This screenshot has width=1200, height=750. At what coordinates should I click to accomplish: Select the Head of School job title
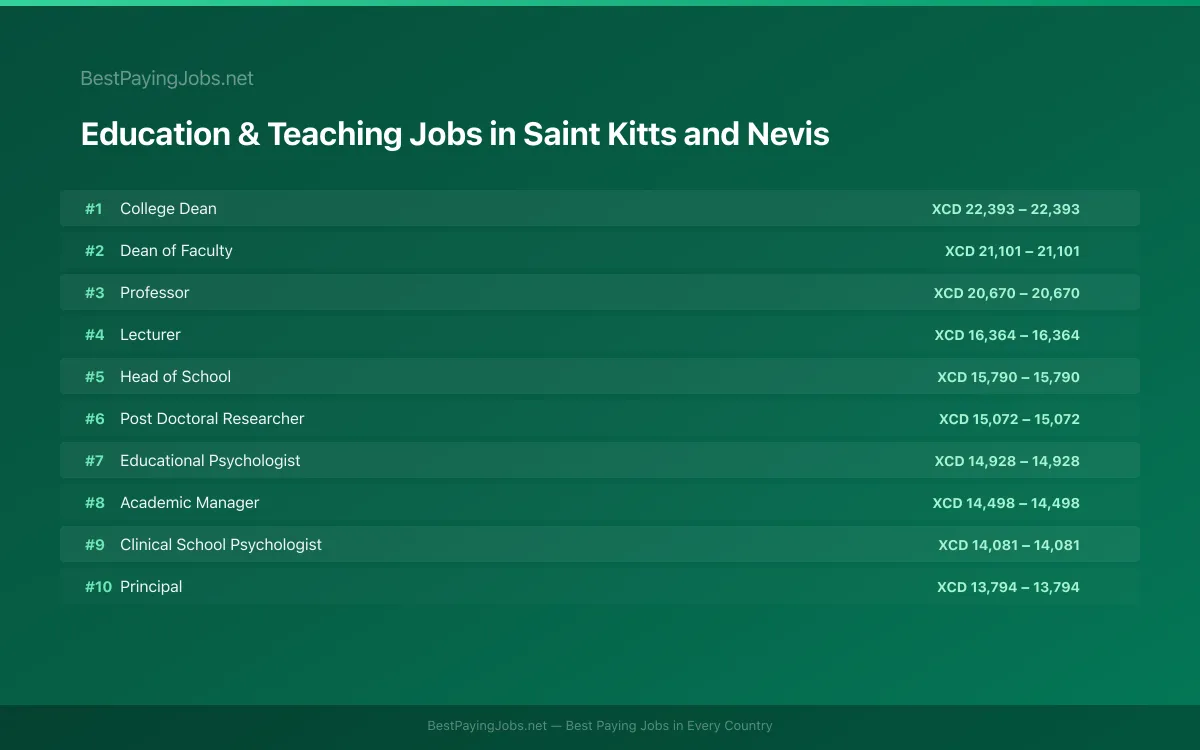[x=175, y=377]
